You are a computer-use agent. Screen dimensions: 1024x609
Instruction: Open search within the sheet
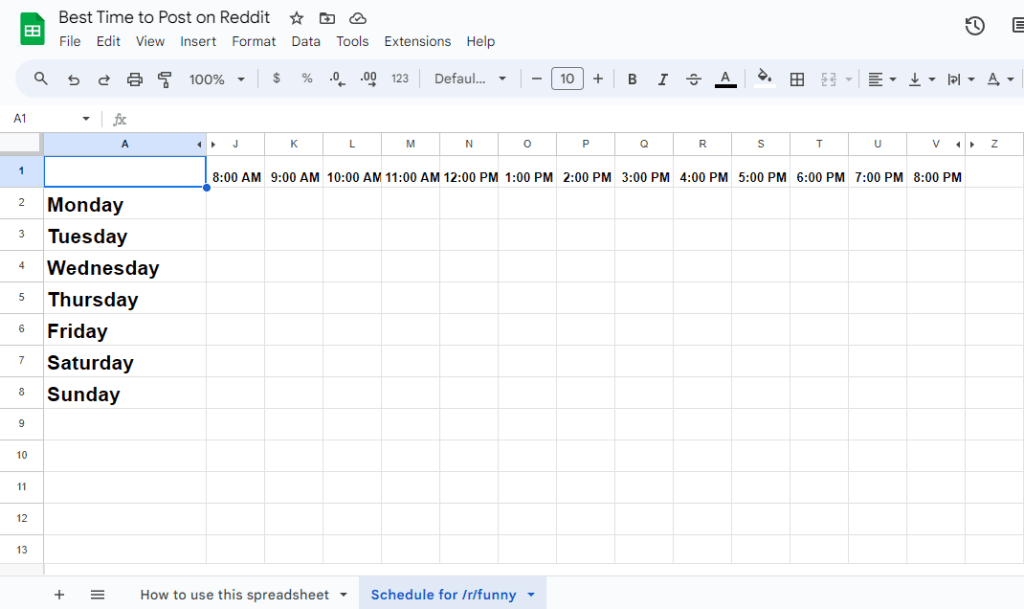click(40, 78)
